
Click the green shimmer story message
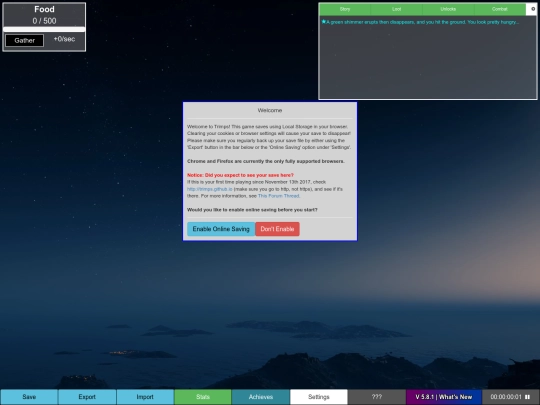point(423,22)
